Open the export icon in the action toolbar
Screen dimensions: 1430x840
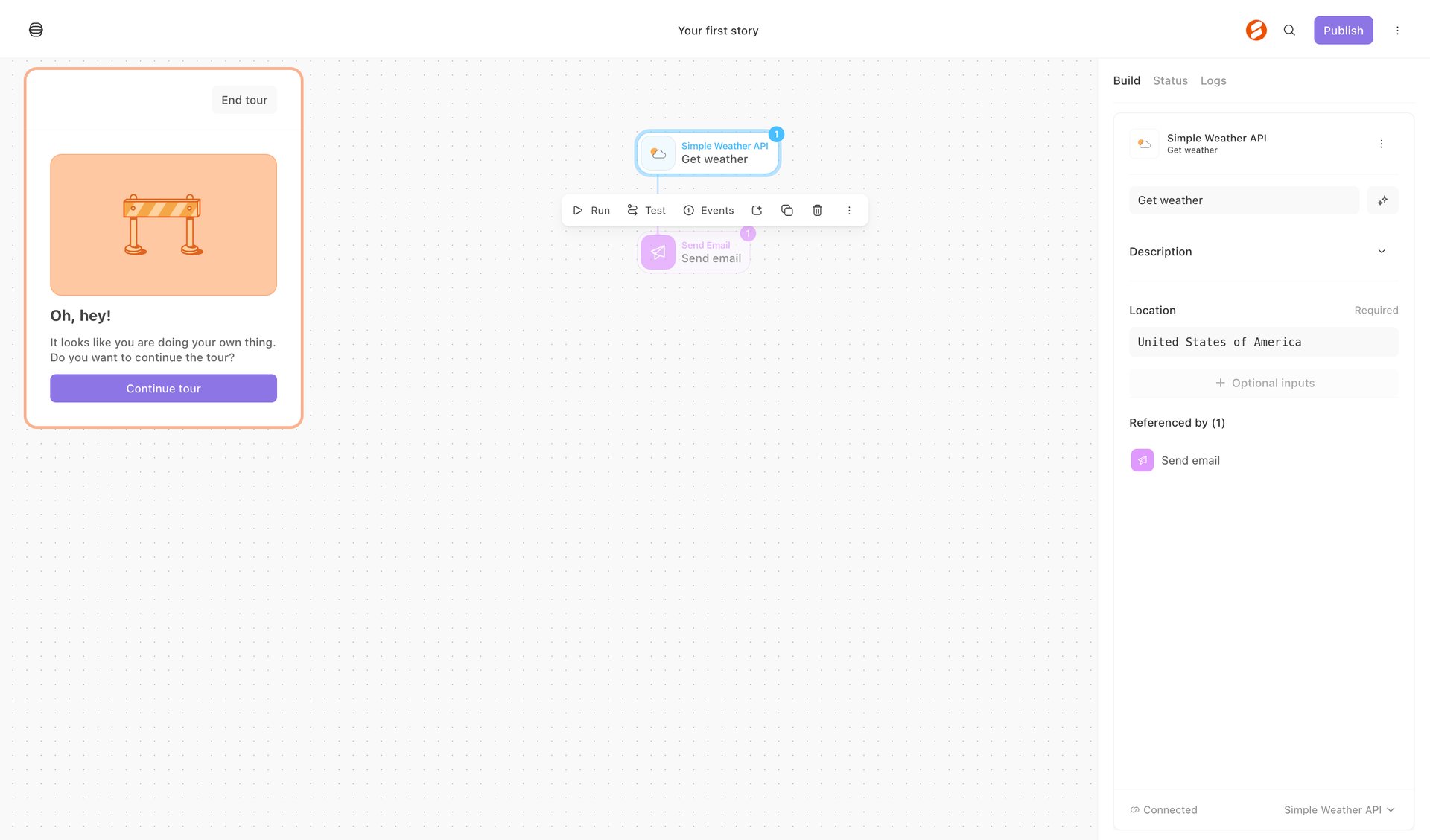tap(757, 210)
